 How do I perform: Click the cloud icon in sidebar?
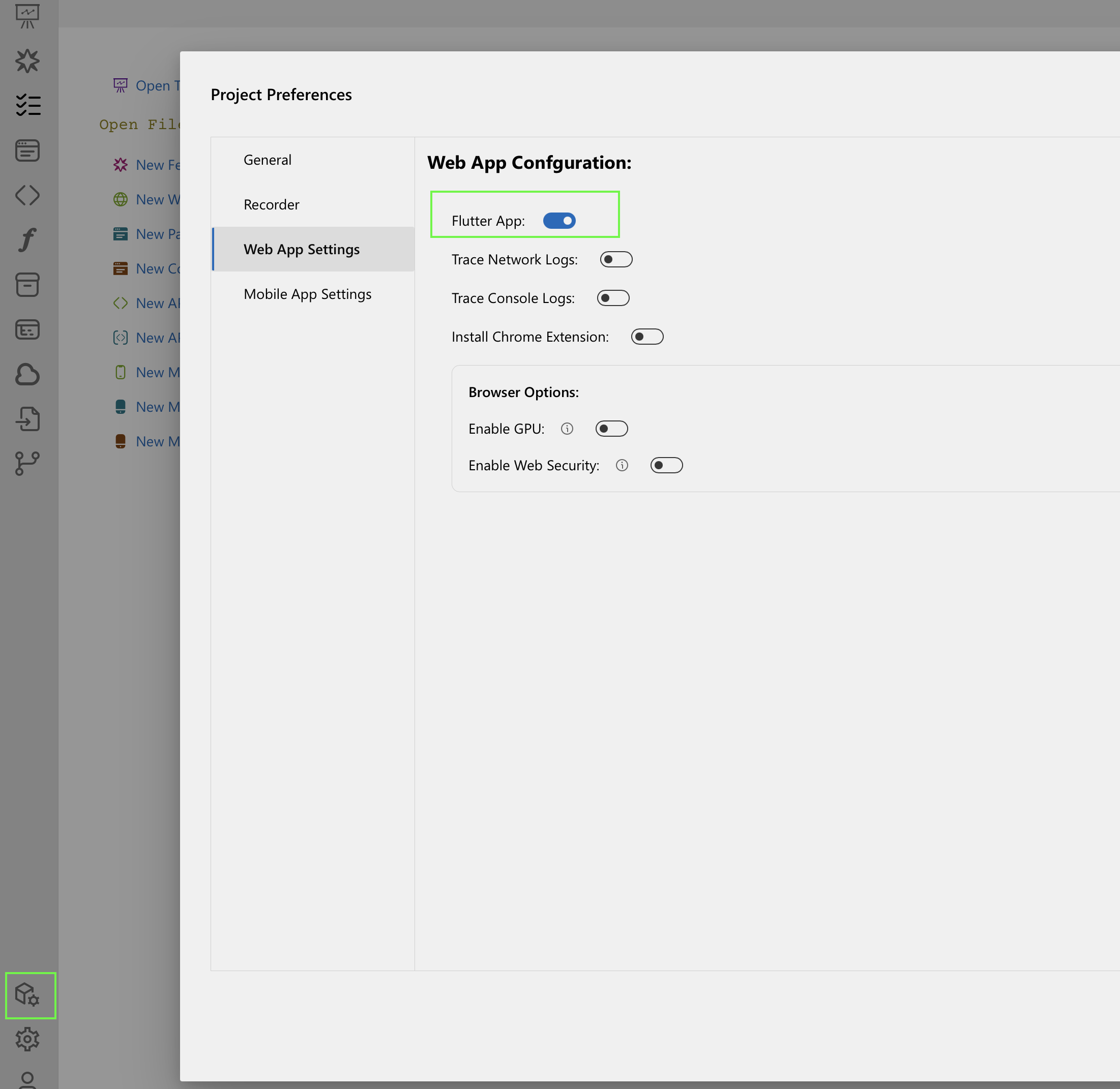click(27, 375)
